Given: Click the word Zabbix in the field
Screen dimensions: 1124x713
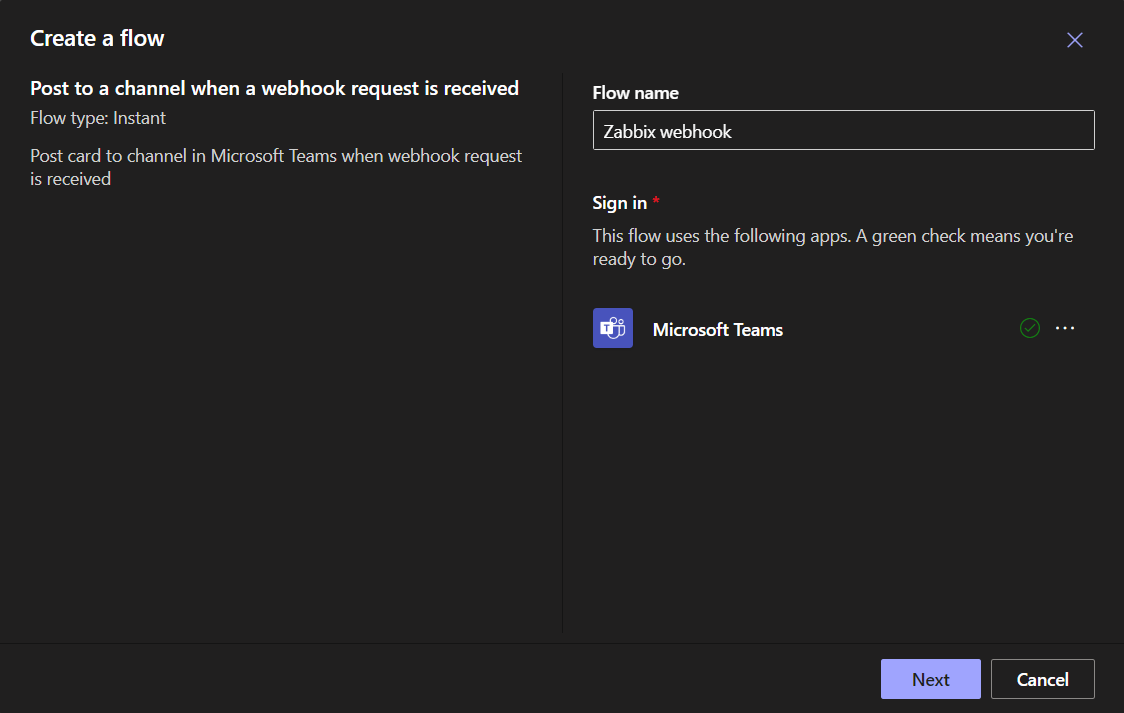Looking at the screenshot, I should pos(629,132).
